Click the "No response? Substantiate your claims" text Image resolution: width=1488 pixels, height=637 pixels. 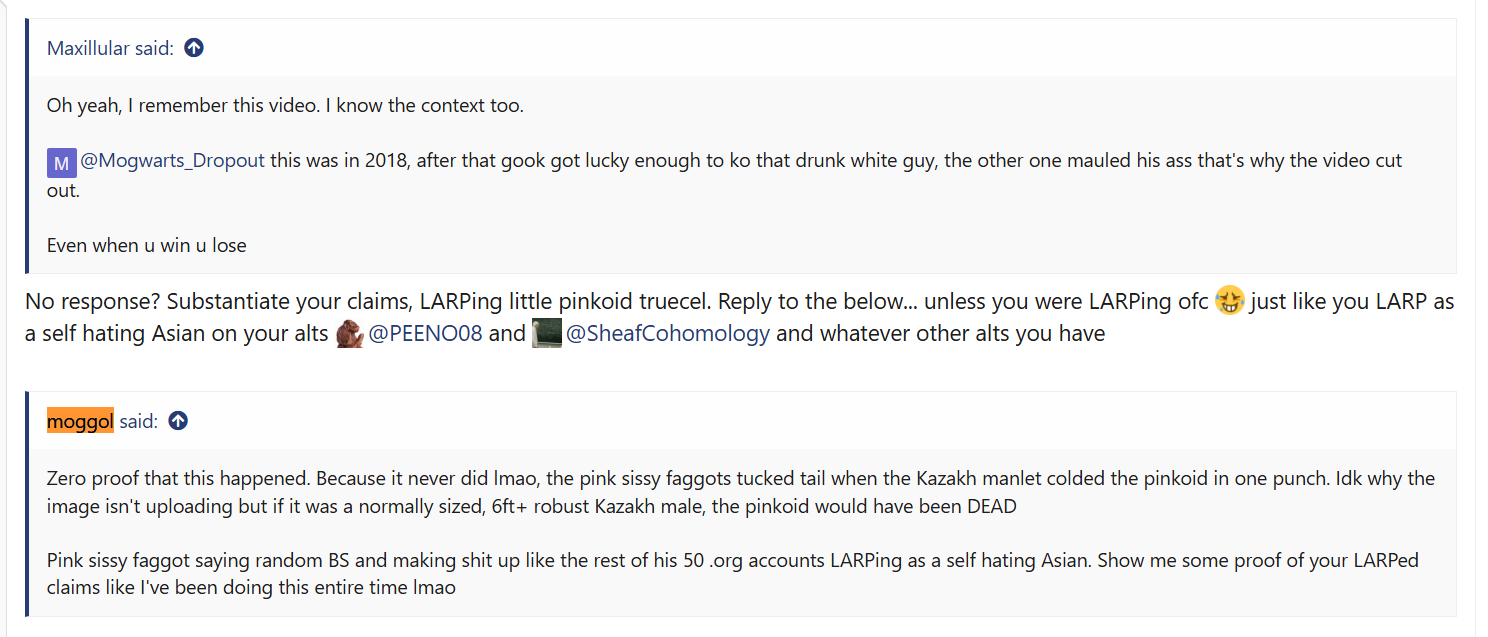(200, 302)
